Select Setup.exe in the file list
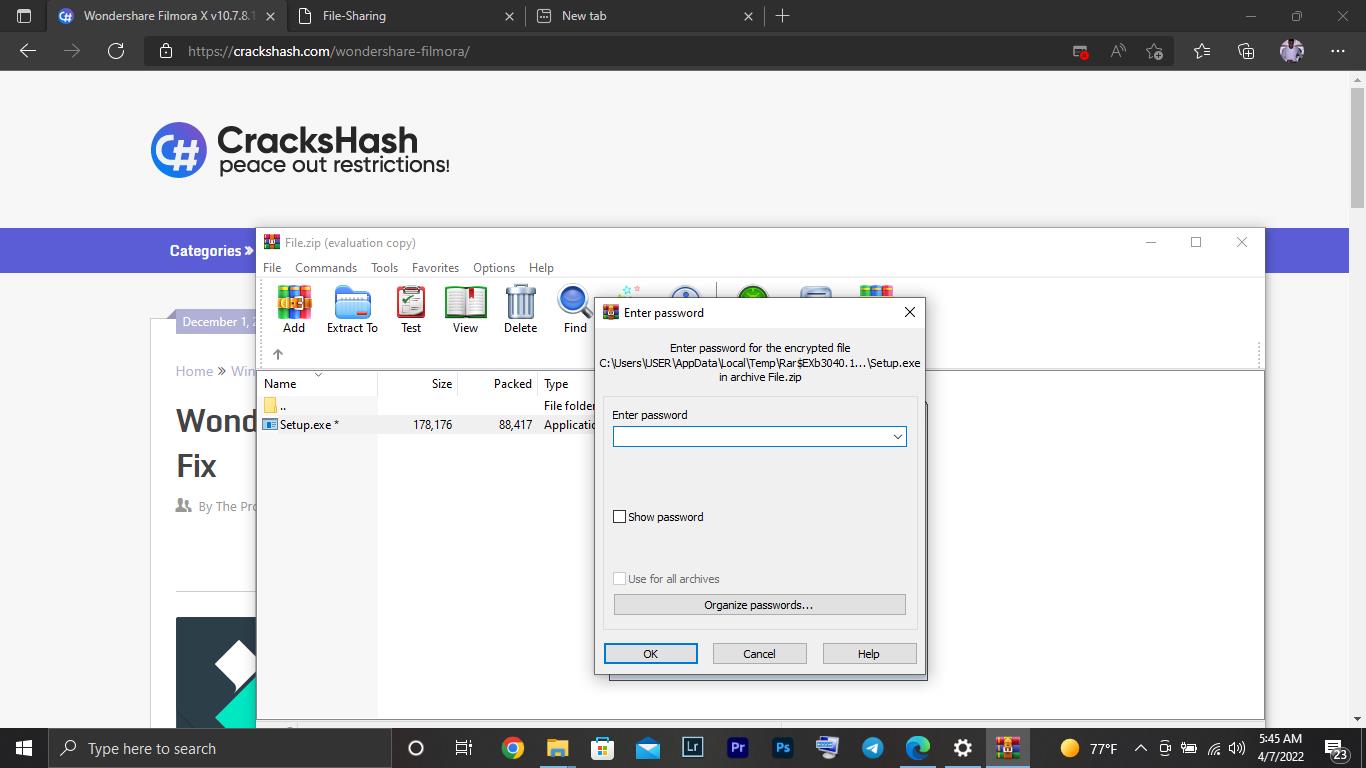 pos(309,425)
